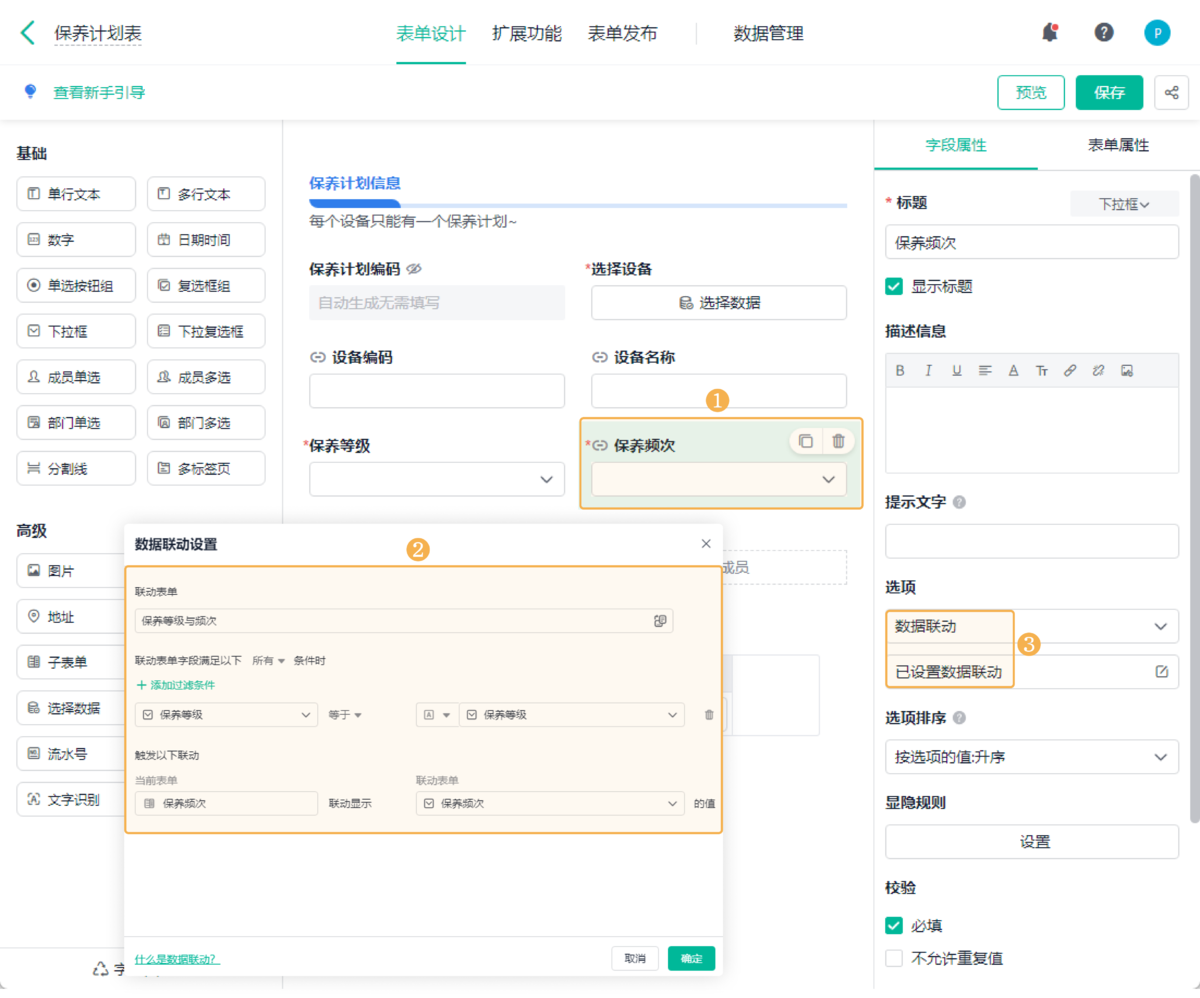Screen dimensions: 1200x998
Task: Open the user avatar P
Action: [x=1157, y=32]
